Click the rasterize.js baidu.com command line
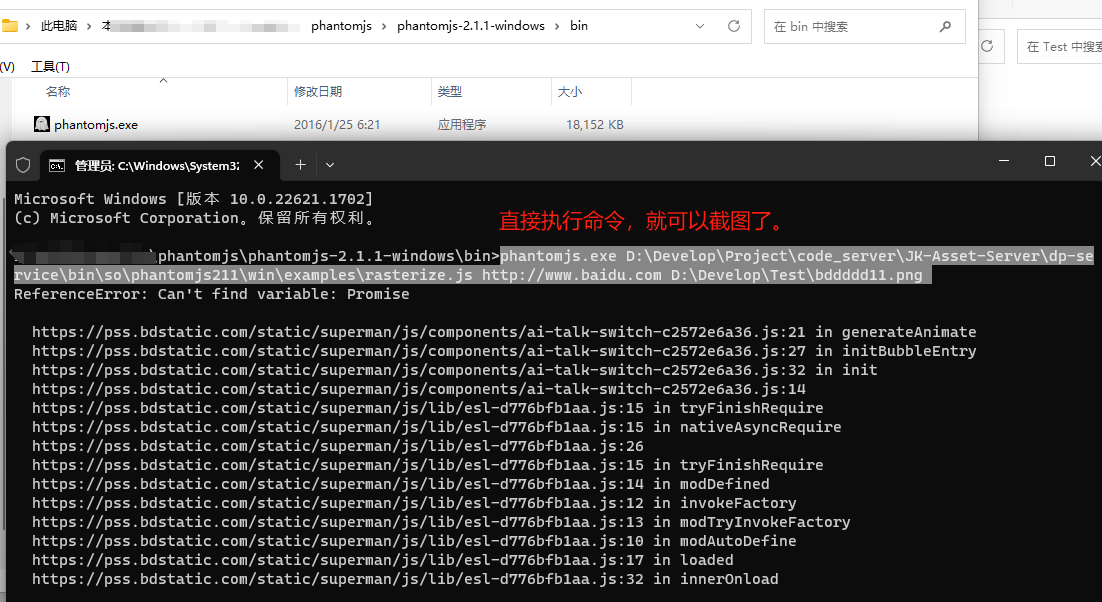The height and width of the screenshot is (602, 1102). pos(472,275)
